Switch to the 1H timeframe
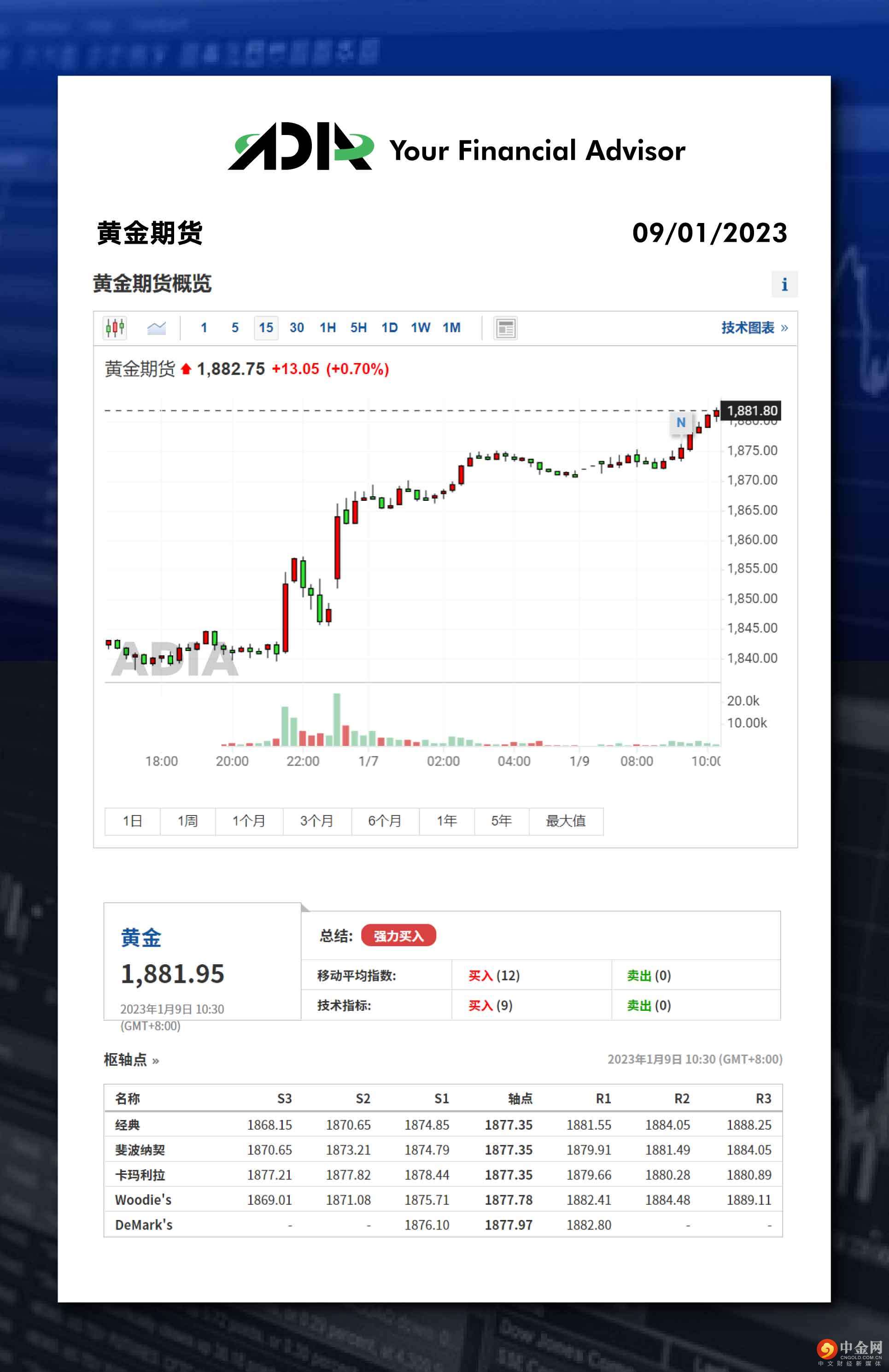This screenshot has width=889, height=1372. pyautogui.click(x=328, y=328)
